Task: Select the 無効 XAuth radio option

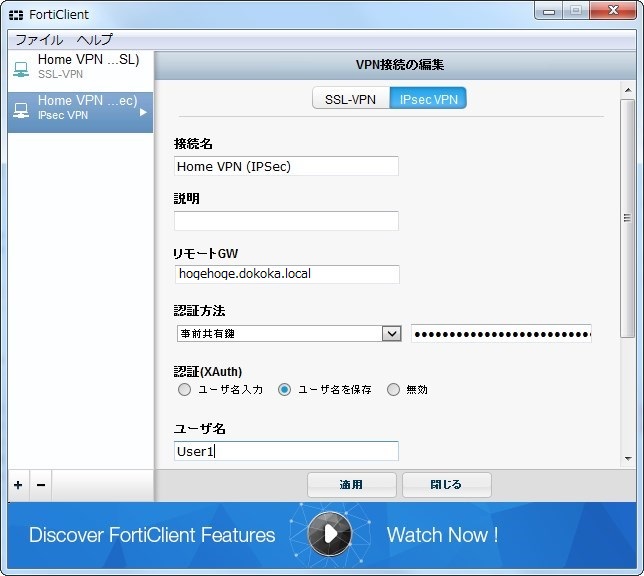Action: click(393, 389)
